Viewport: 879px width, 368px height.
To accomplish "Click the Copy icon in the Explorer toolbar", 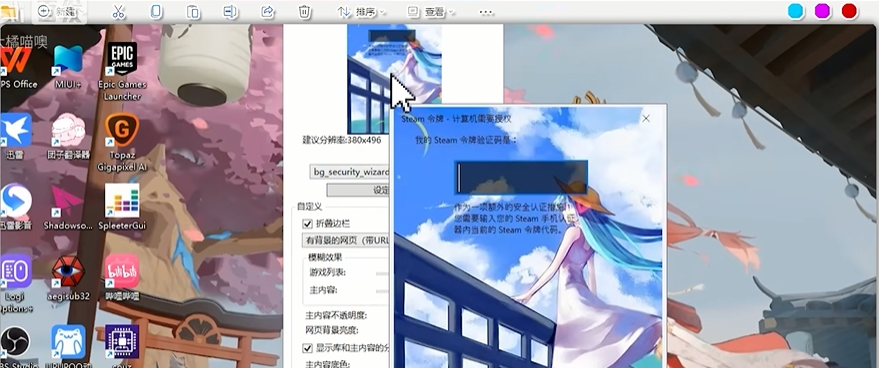I will point(156,12).
